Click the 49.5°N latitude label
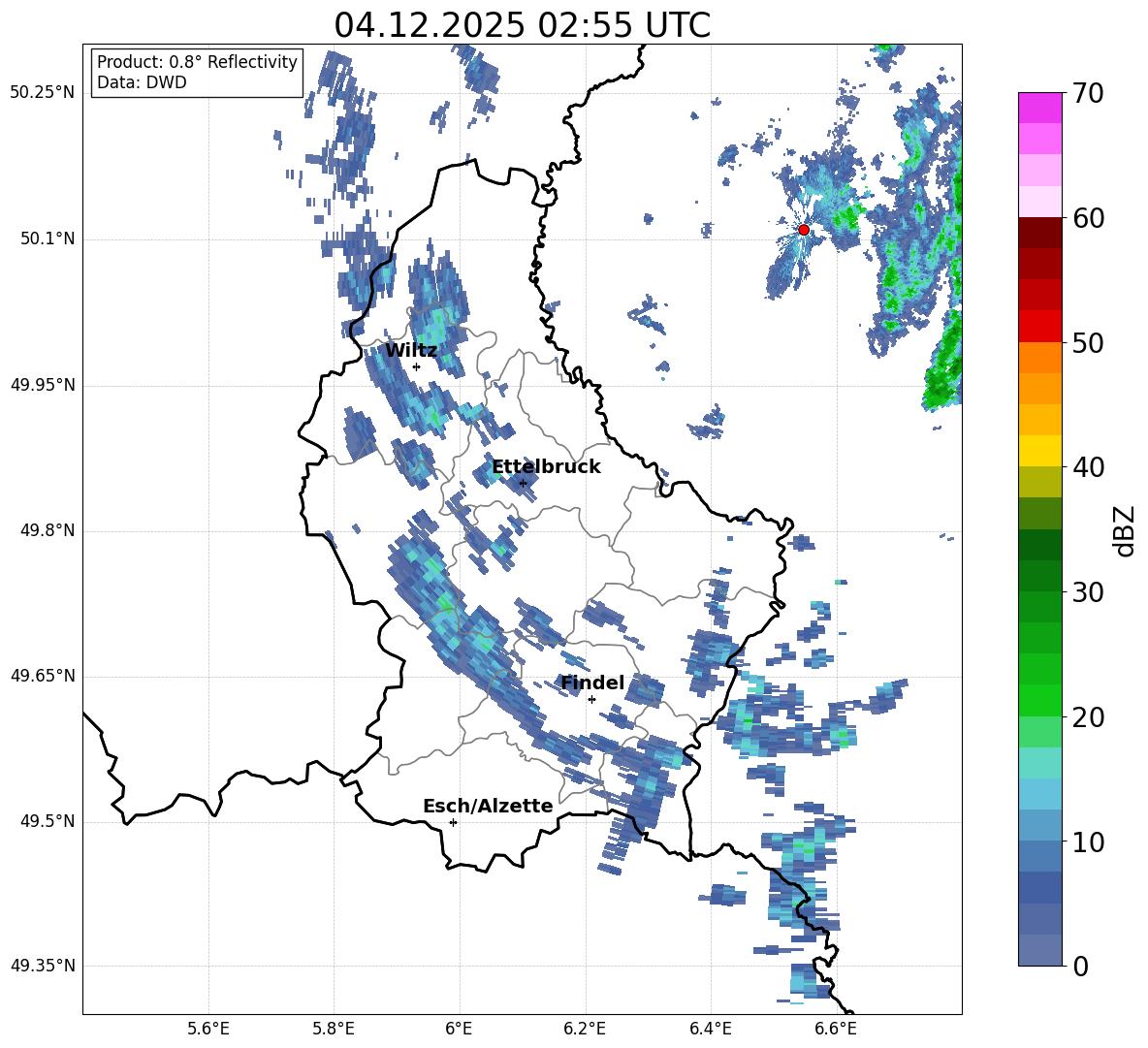Viewport: 1148px width, 1048px height. point(48,821)
